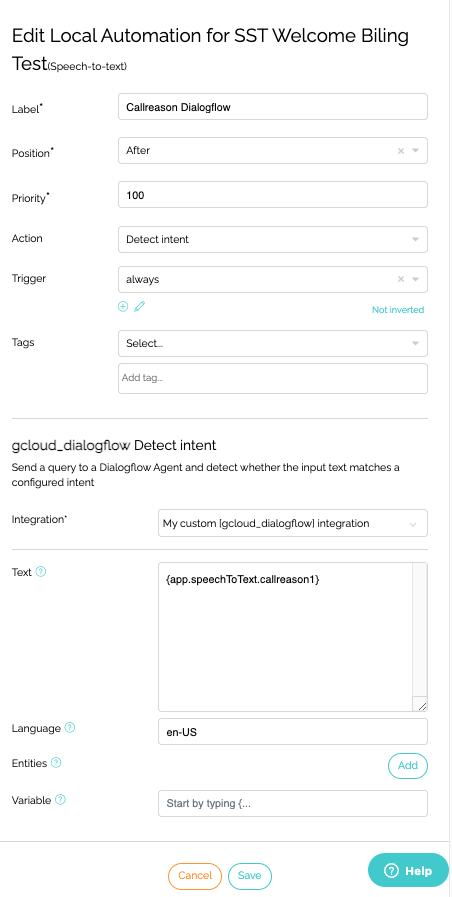Clear the always trigger with the x icon
The image size is (452, 897).
401,279
